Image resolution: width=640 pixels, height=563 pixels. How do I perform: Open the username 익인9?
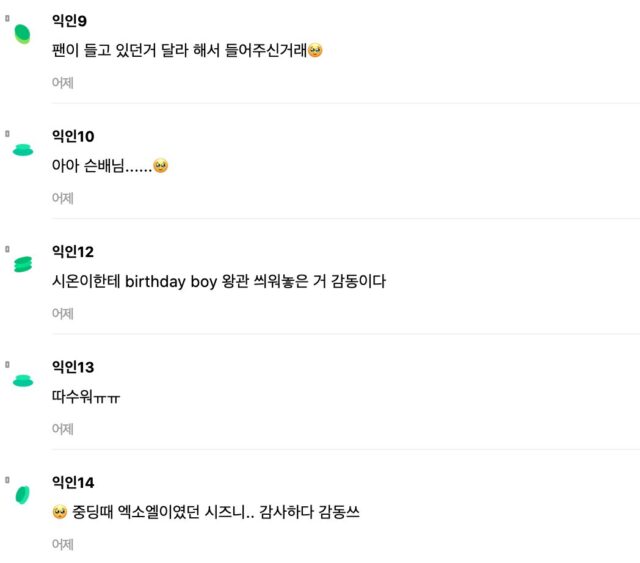(72, 21)
